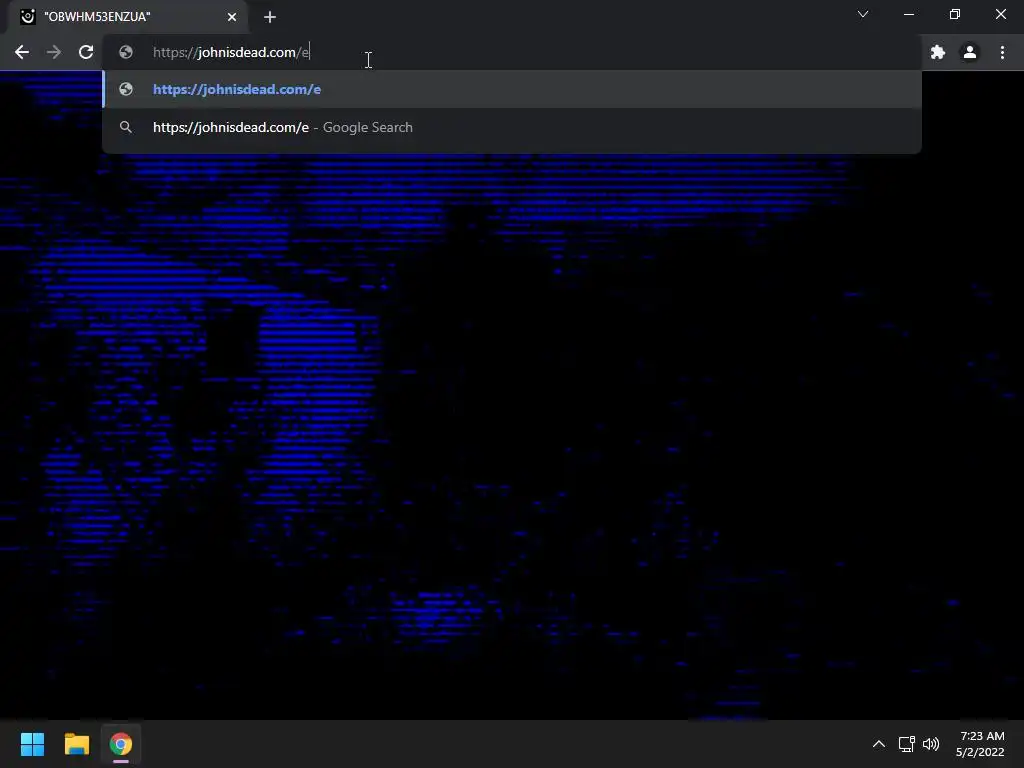Screen dimensions: 1024x768
Task: Close the "OBWHM53ENZUA" tab
Action: 232,17
